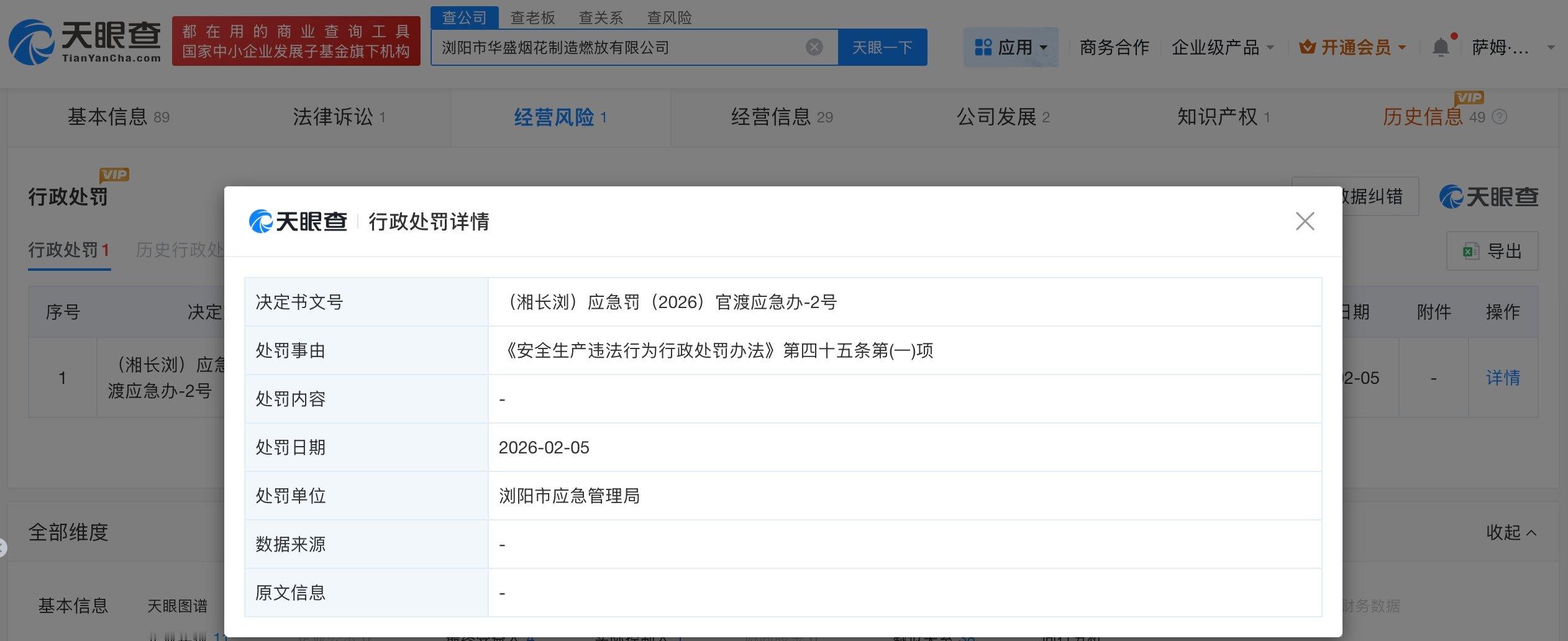Click the TianYanCha logo in the header
1568x641 pixels.
85,42
